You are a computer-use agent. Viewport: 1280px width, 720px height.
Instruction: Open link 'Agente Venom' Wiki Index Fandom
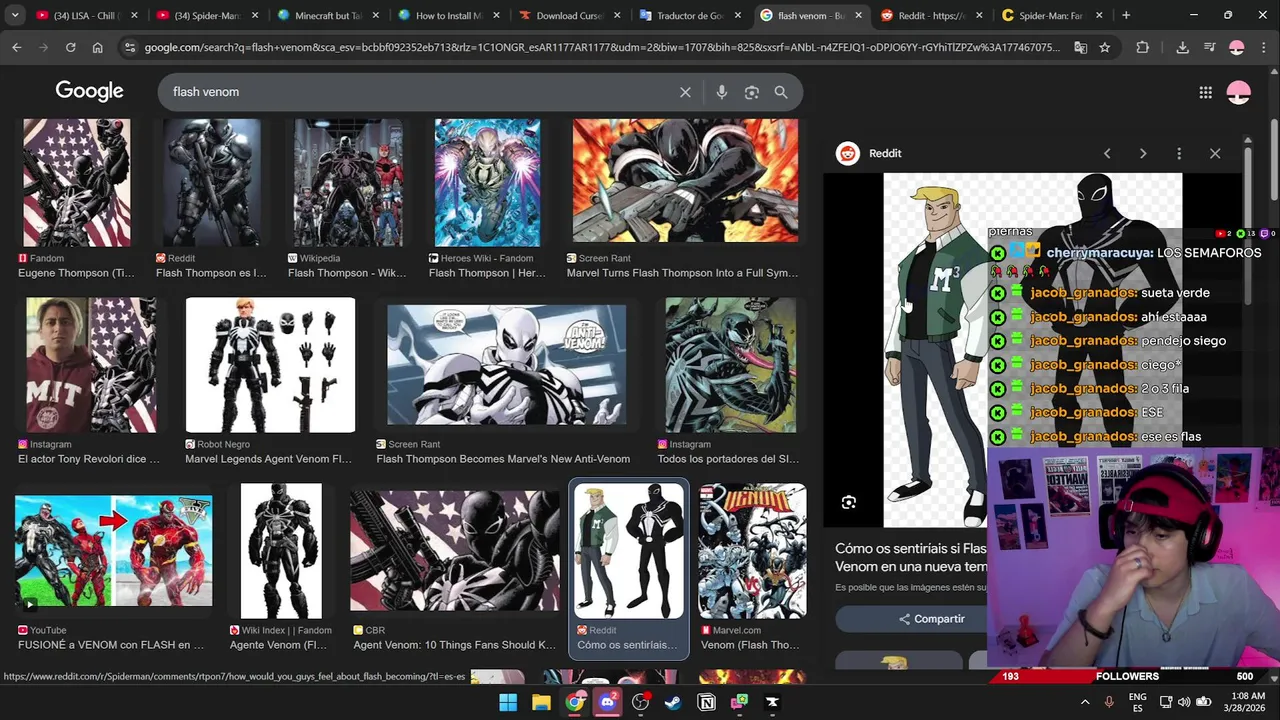(279, 645)
